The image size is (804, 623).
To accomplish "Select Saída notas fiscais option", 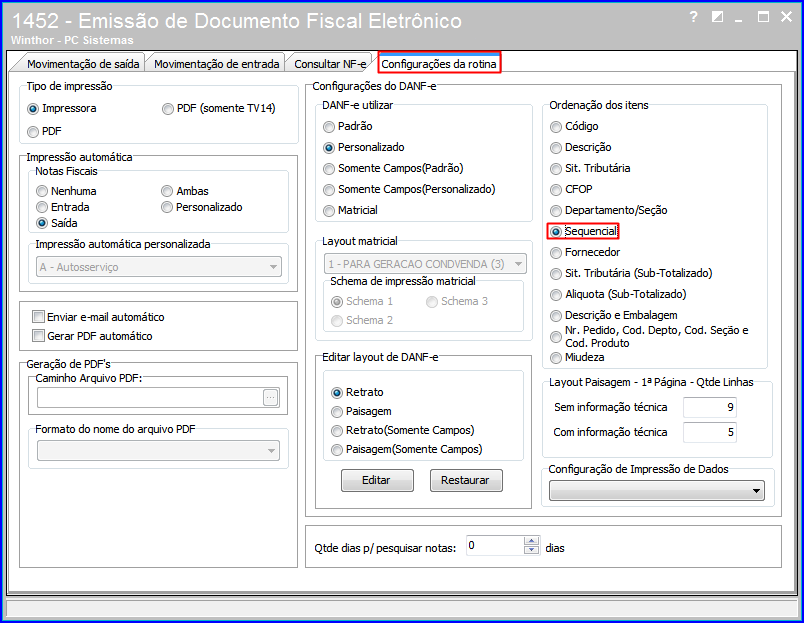I will (x=57, y=223).
